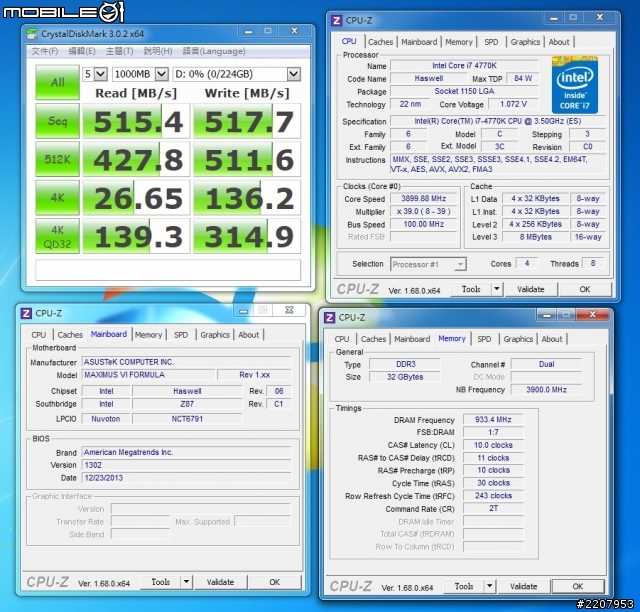Open the 1000MB test size dropdown

[x=140, y=74]
